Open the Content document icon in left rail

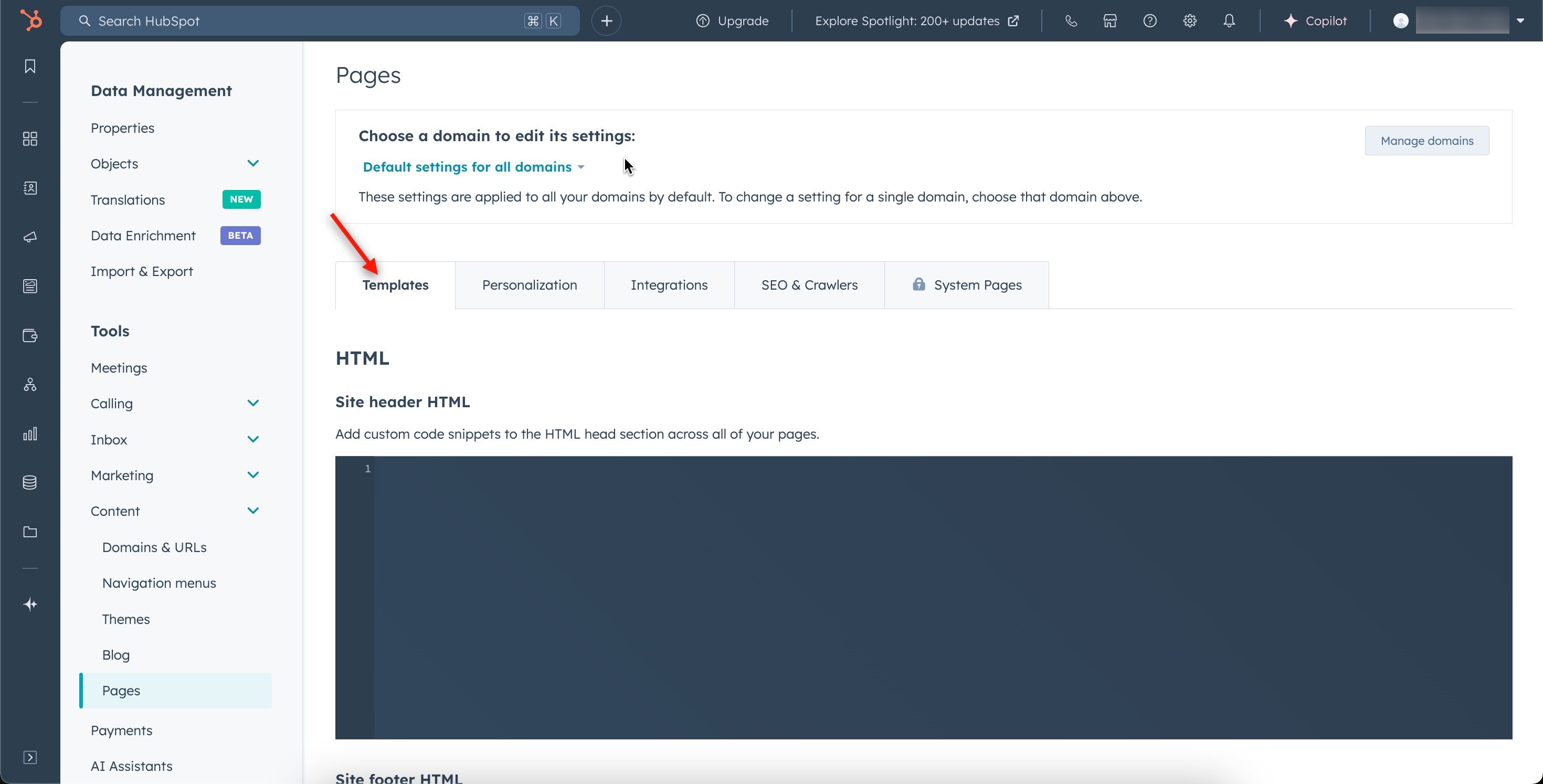(30, 287)
